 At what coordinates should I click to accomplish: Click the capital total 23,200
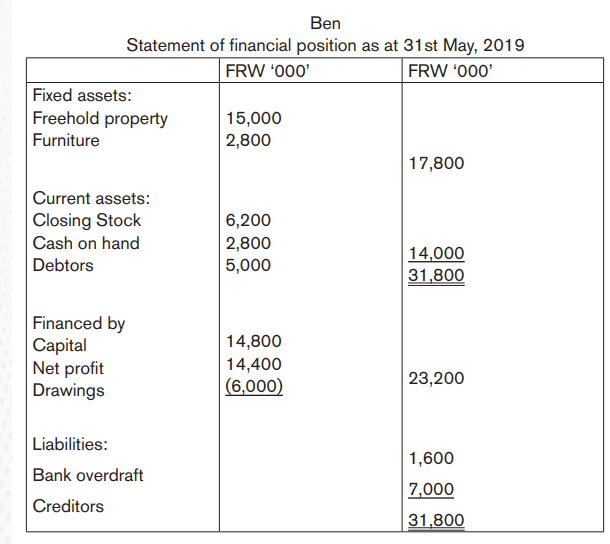[436, 378]
